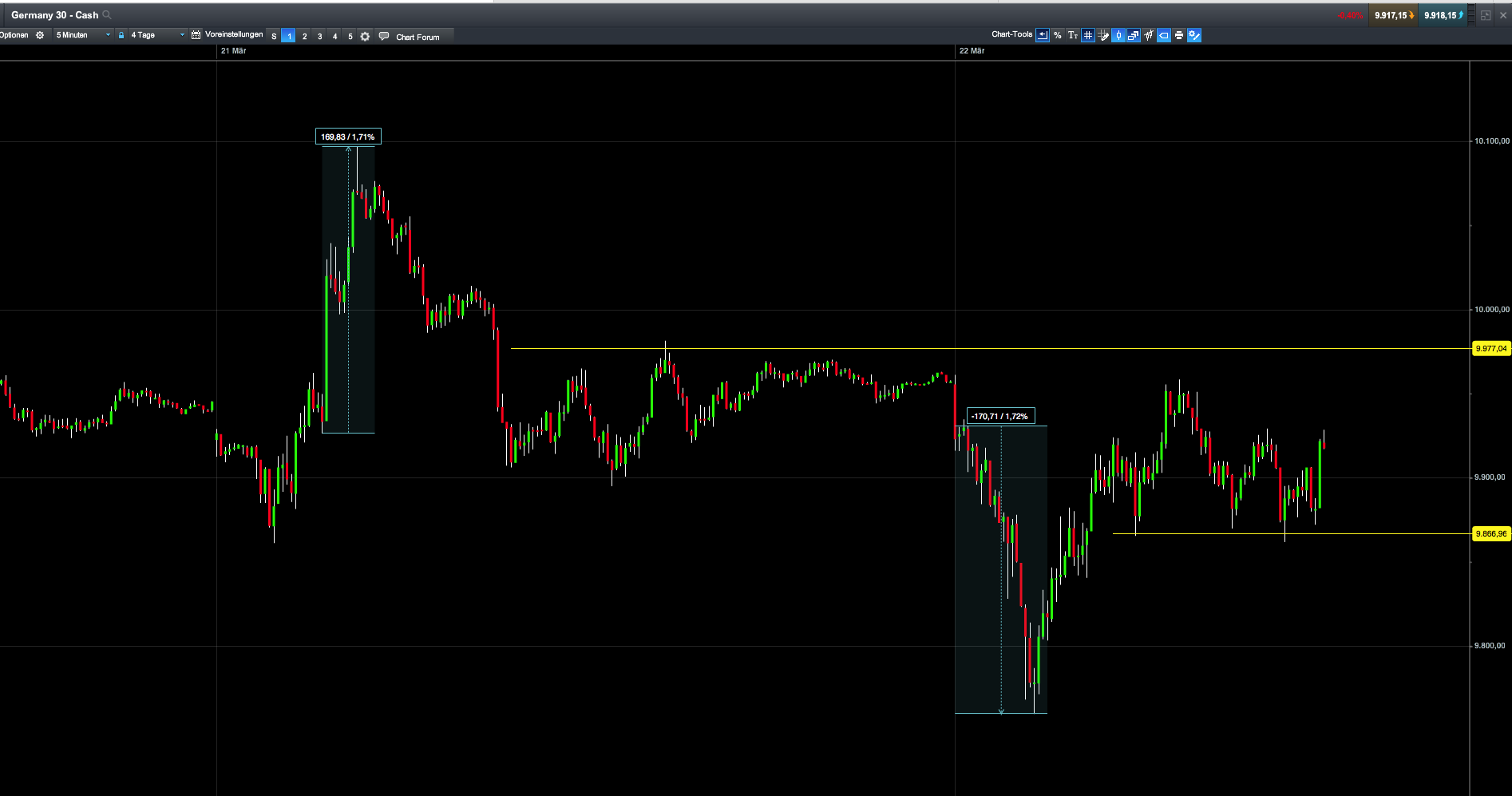The image size is (1512, 796).
Task: Toggle the lock icon next to 5 Minuten
Action: click(121, 35)
